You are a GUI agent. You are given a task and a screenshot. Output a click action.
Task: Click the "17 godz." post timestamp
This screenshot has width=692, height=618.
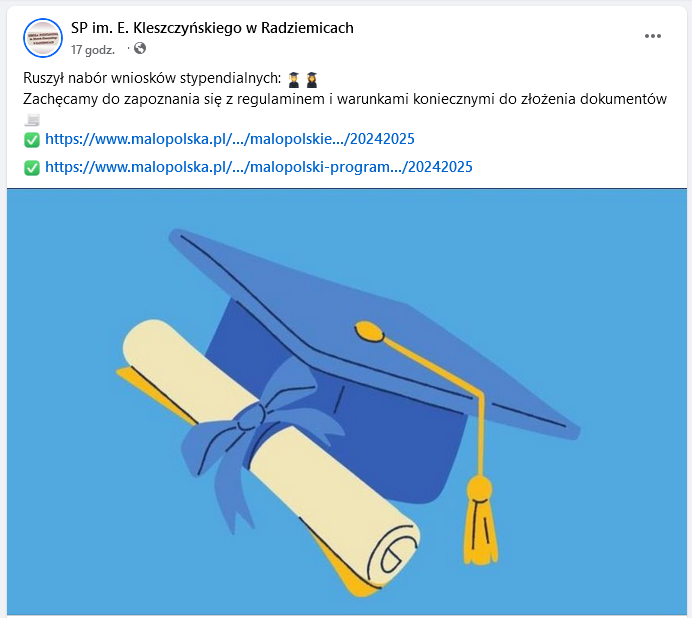pos(93,50)
